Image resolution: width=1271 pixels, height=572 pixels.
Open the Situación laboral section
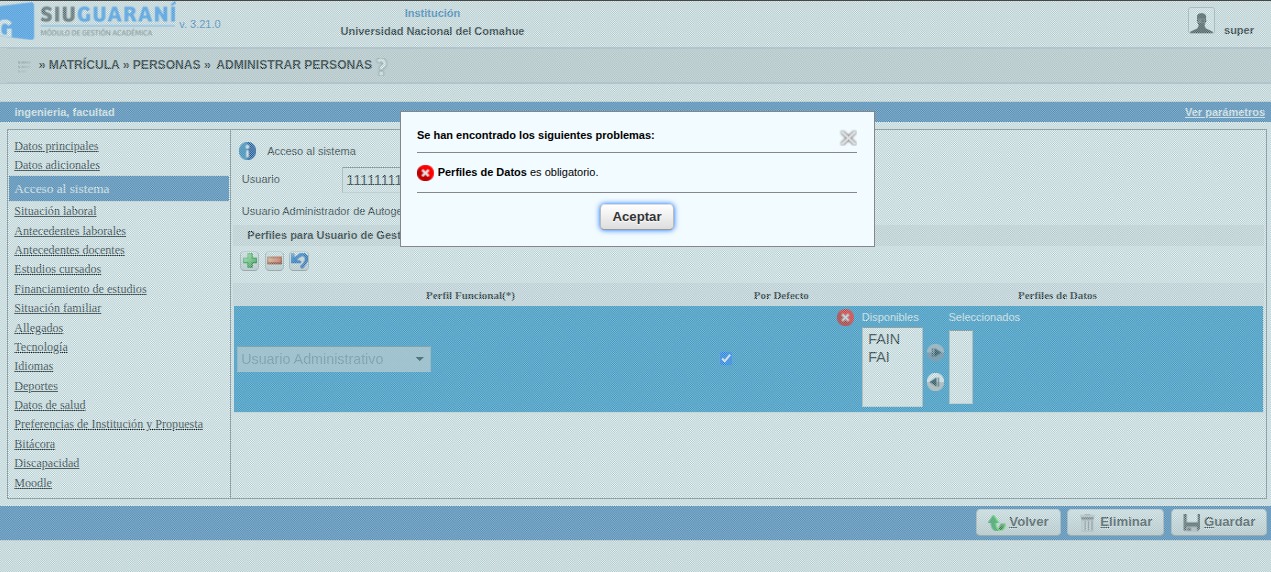(55, 211)
